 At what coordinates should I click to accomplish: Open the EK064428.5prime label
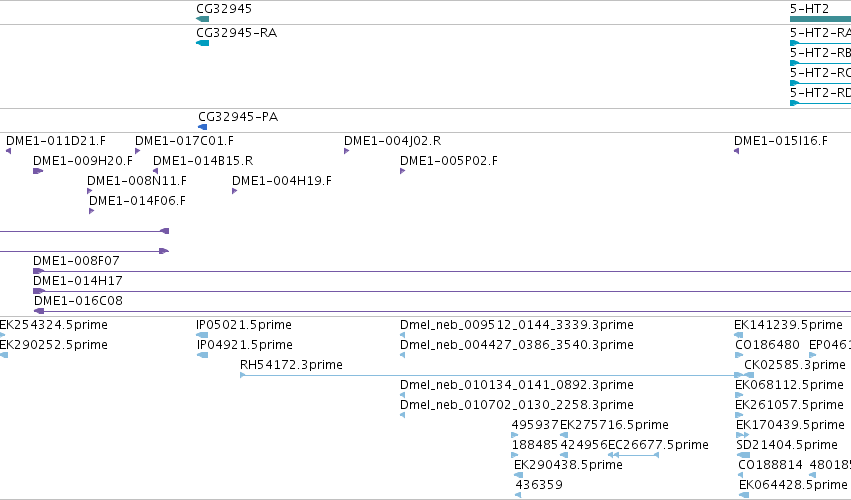[793, 485]
